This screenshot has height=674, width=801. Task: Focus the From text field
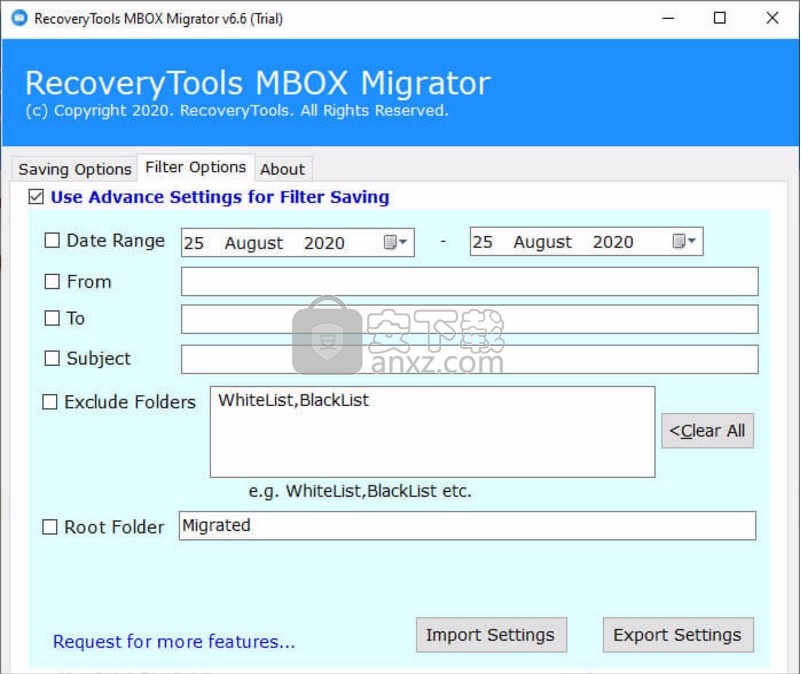469,281
